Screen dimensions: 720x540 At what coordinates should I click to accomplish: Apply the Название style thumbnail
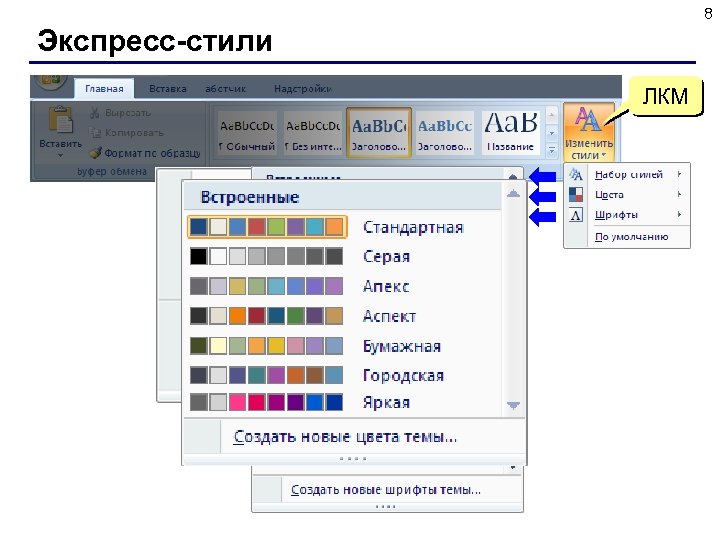510,133
